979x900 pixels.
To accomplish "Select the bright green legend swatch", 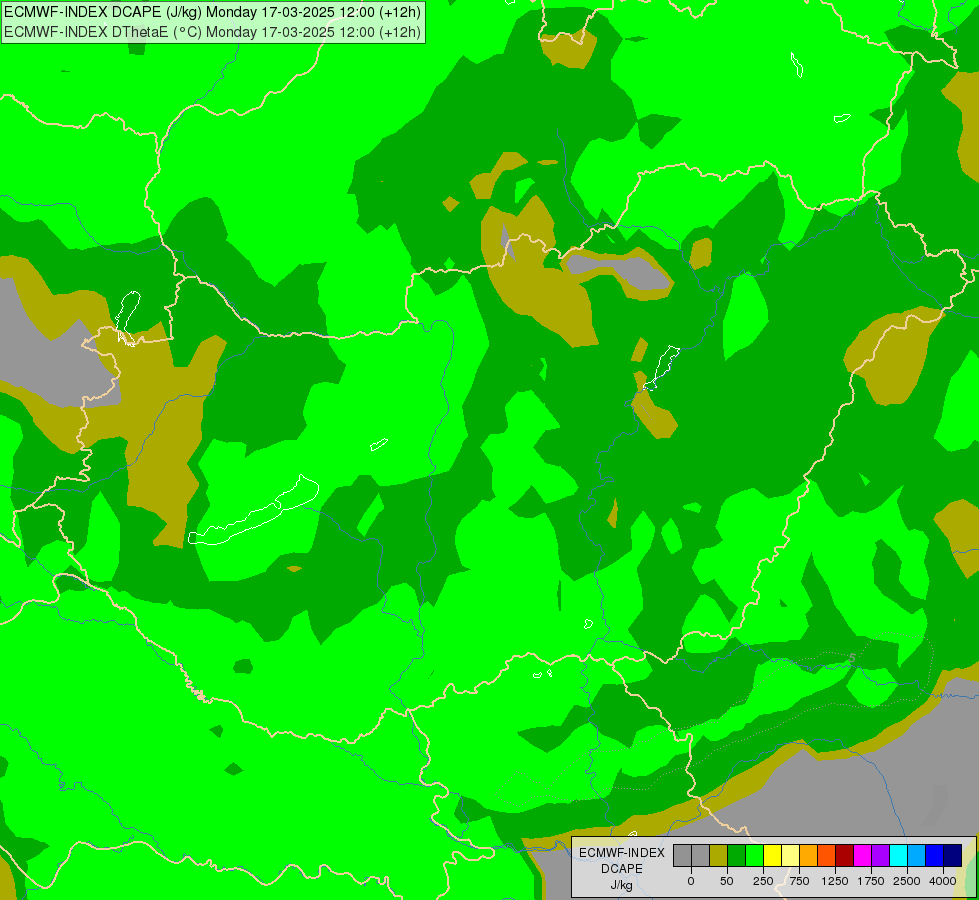I will [x=754, y=855].
